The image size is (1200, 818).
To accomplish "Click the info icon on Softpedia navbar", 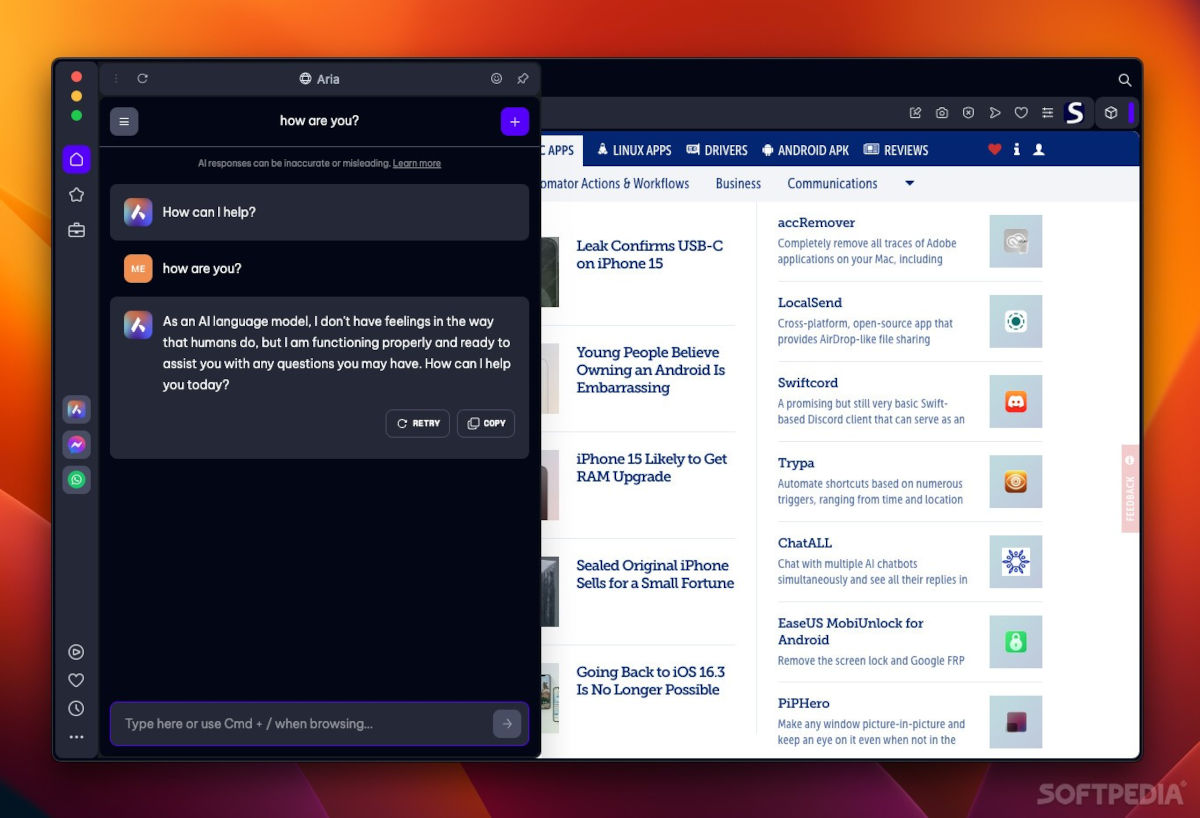I will coord(1017,149).
